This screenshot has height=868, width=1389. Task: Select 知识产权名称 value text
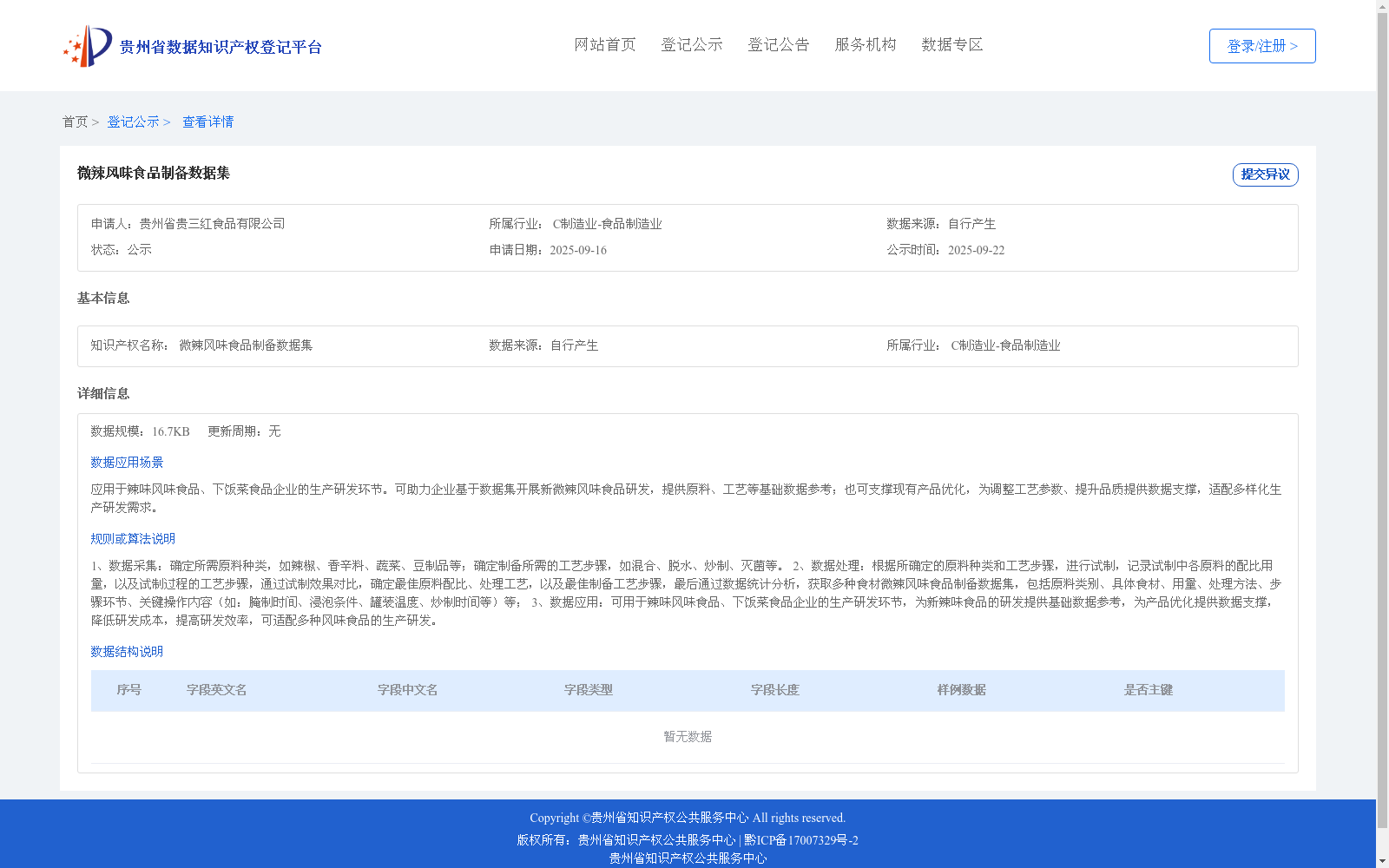[x=246, y=345]
